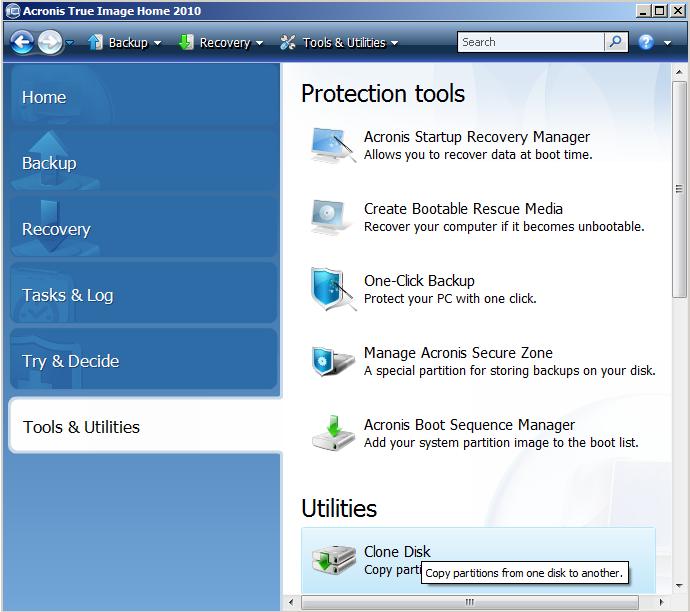The width and height of the screenshot is (690, 612).
Task: Open the navigation history dropdown arrow
Action: [x=70, y=43]
